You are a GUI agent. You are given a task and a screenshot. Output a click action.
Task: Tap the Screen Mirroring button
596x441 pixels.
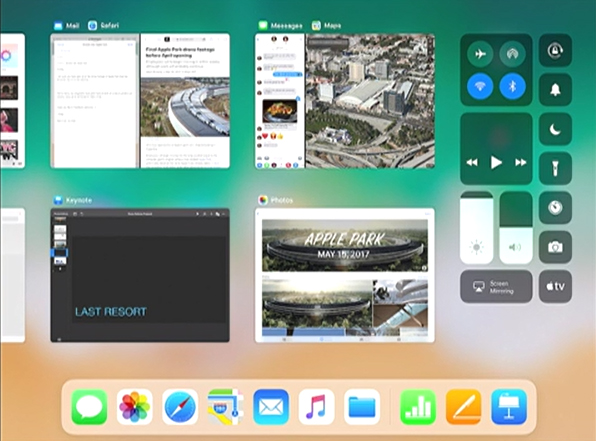(x=496, y=286)
